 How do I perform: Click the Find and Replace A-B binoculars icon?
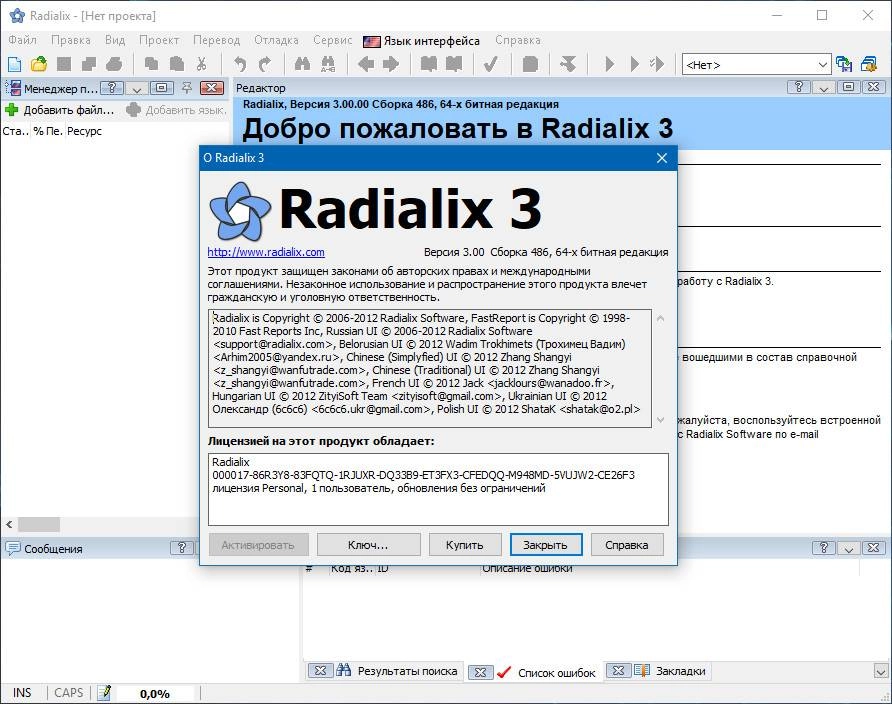[x=328, y=64]
